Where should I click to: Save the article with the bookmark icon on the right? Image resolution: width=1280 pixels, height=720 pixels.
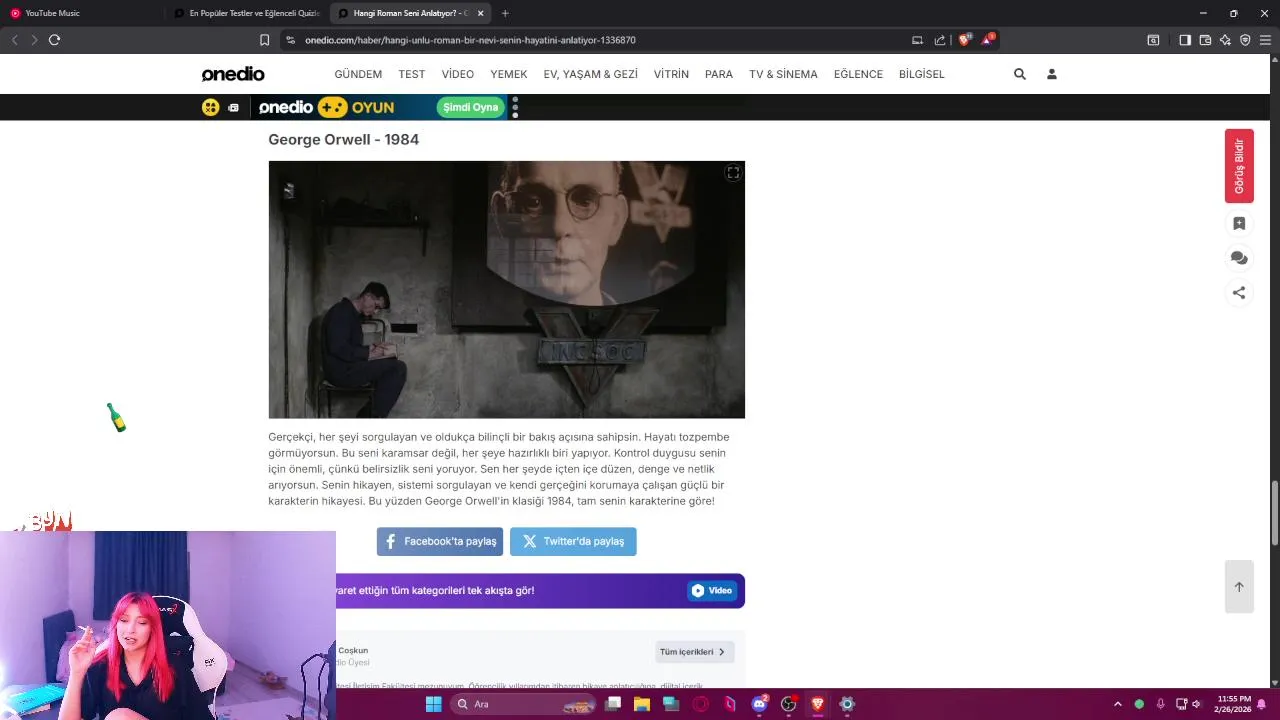coord(1239,224)
